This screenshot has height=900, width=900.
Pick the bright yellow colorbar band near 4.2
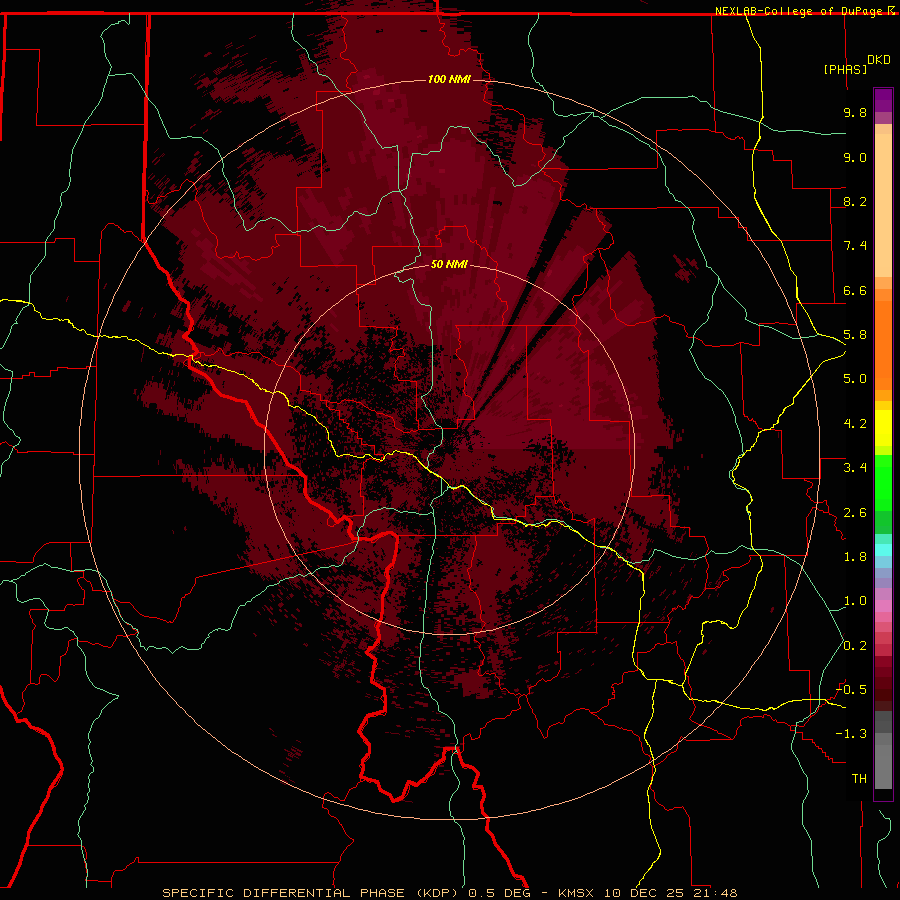[x=883, y=428]
